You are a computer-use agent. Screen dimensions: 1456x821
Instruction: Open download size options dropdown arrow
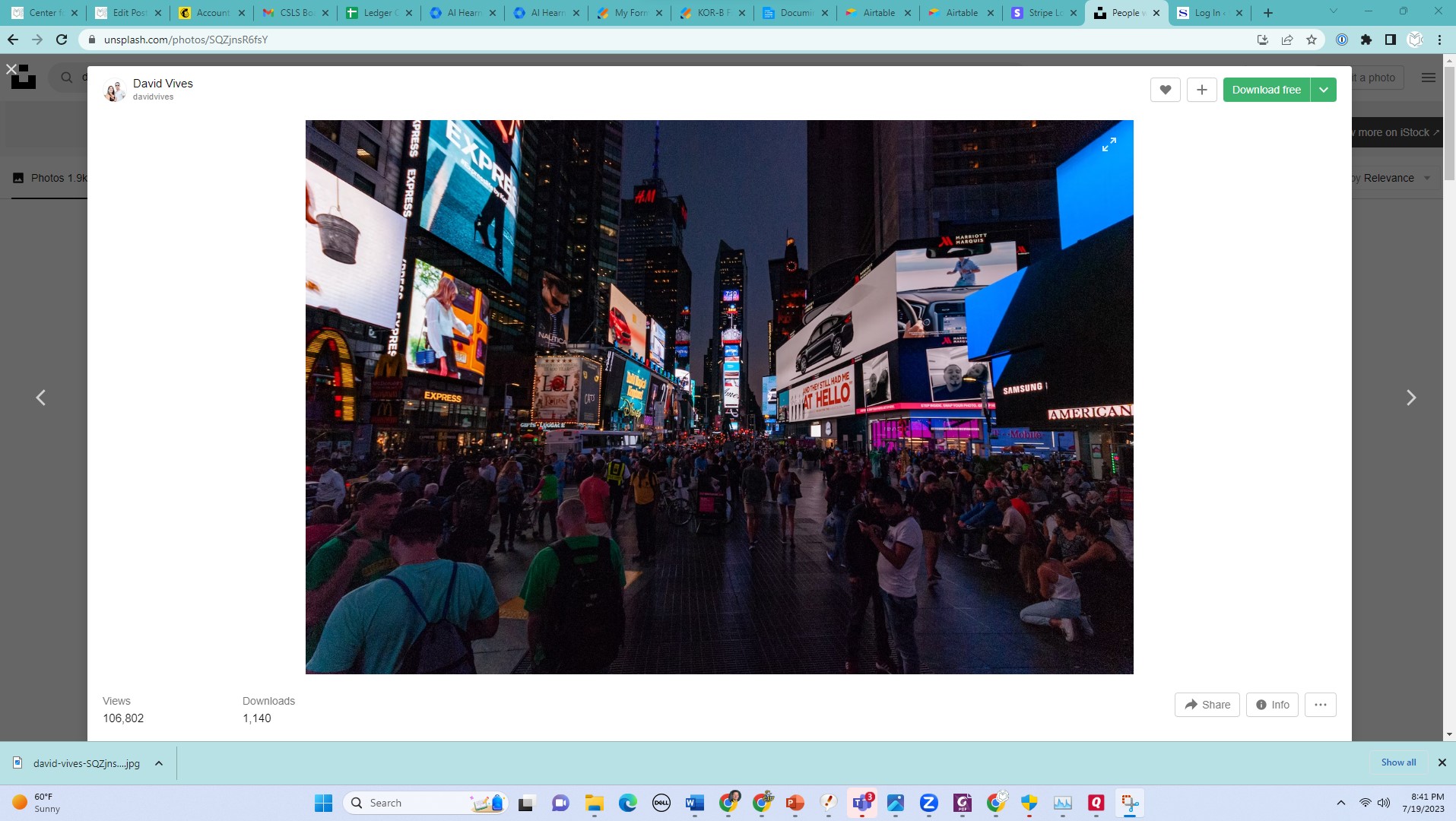[1324, 90]
